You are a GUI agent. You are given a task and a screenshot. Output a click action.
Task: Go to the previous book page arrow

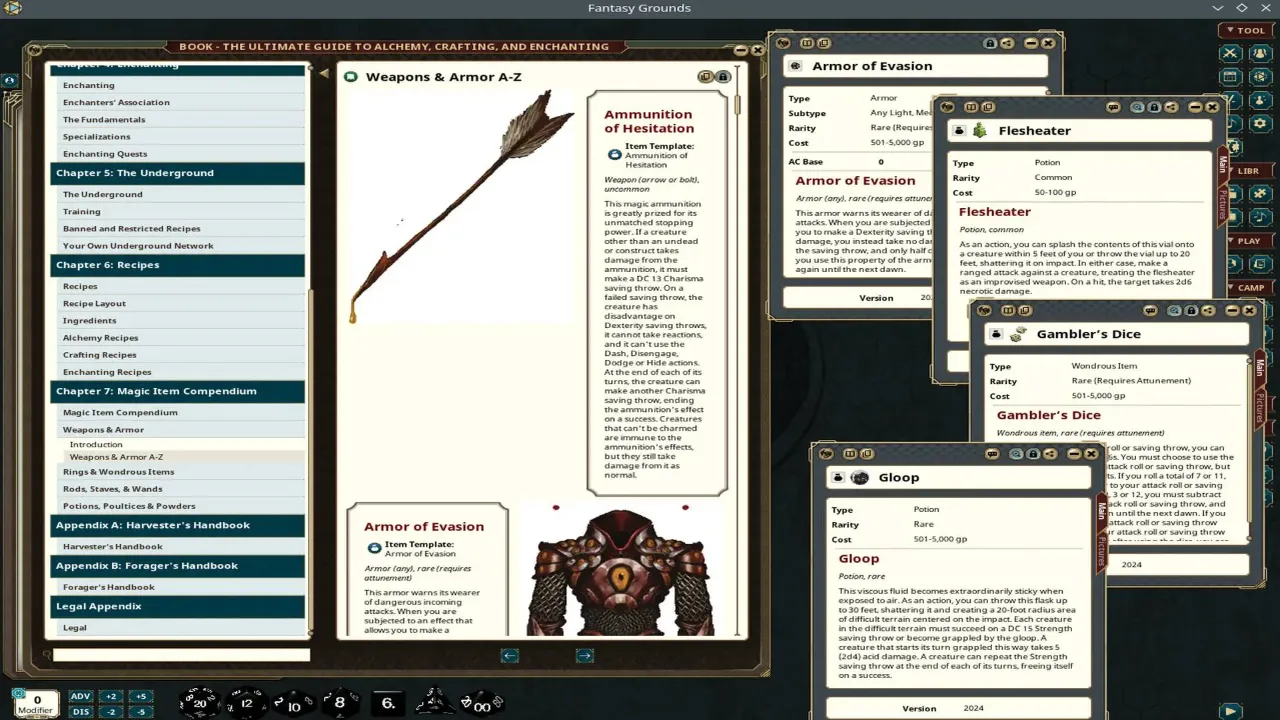click(510, 655)
